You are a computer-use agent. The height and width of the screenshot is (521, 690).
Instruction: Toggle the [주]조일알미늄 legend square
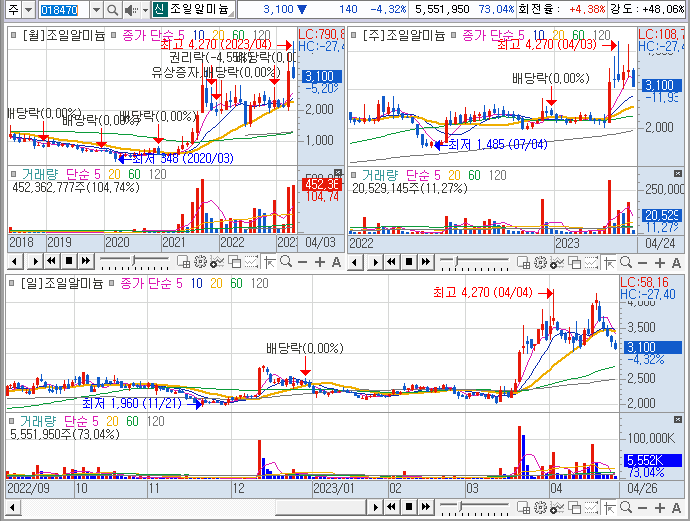pos(354,35)
